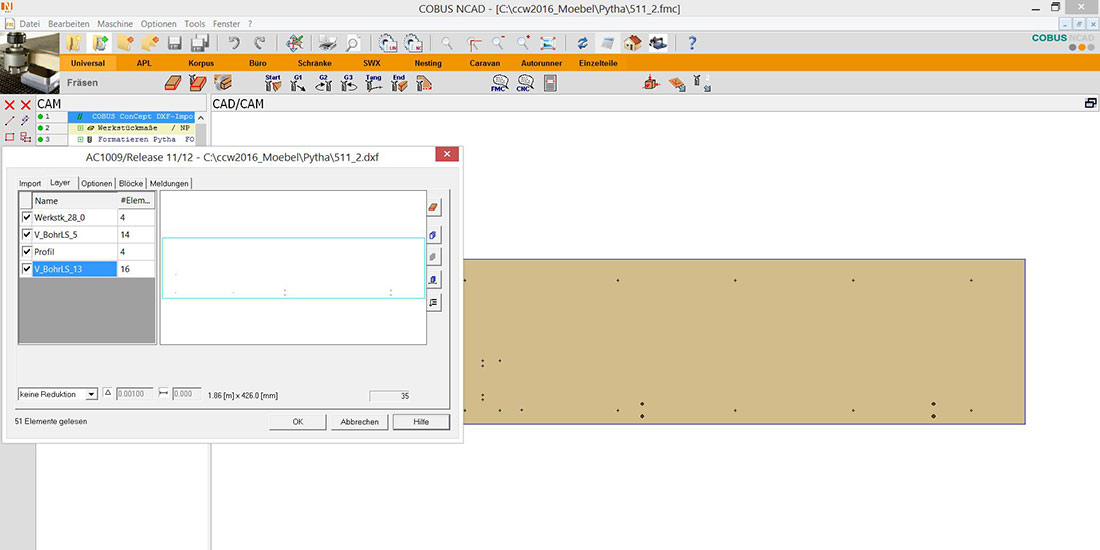Click the Redo arrow icon

click(x=260, y=43)
